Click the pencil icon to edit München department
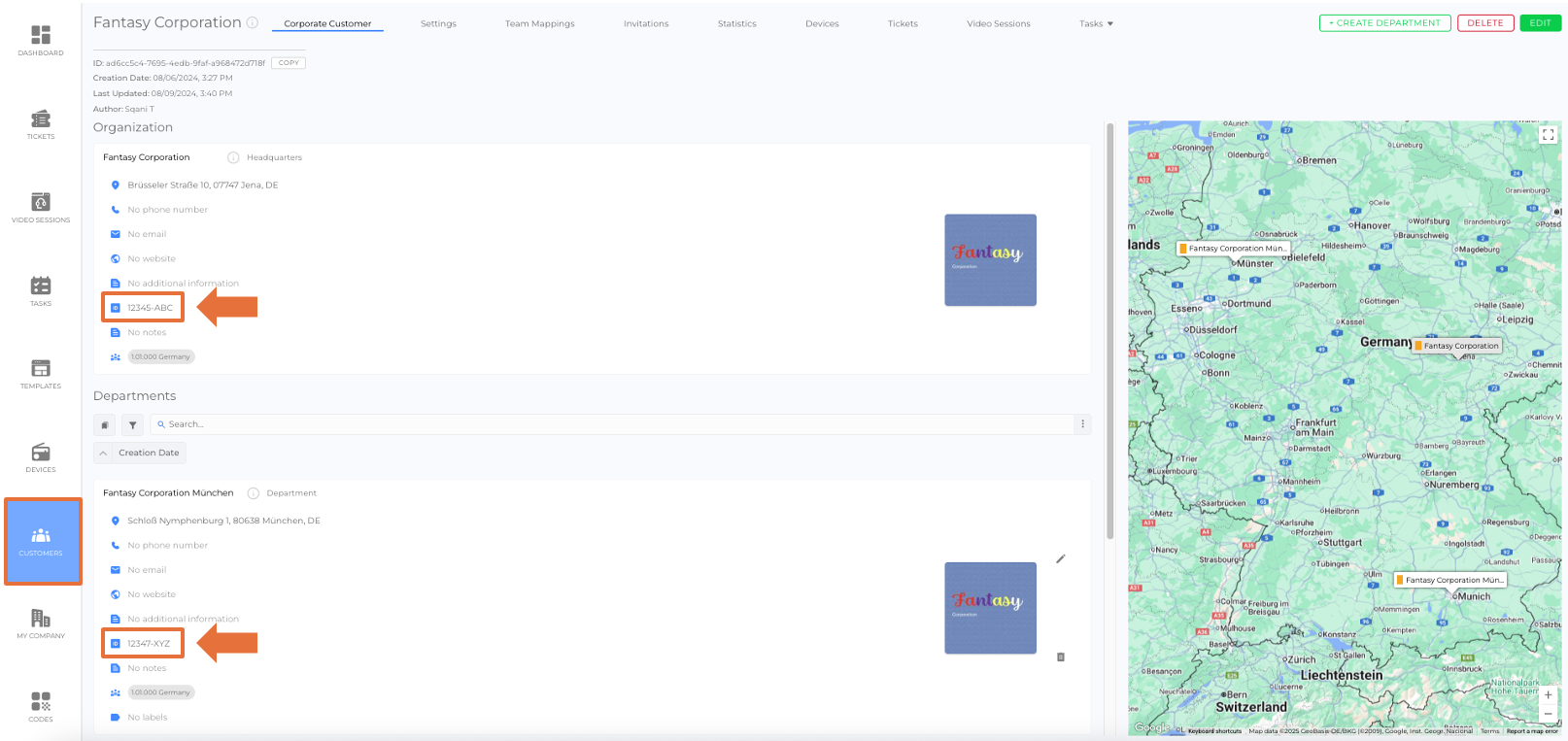Image resolution: width=1568 pixels, height=741 pixels. tap(1061, 558)
